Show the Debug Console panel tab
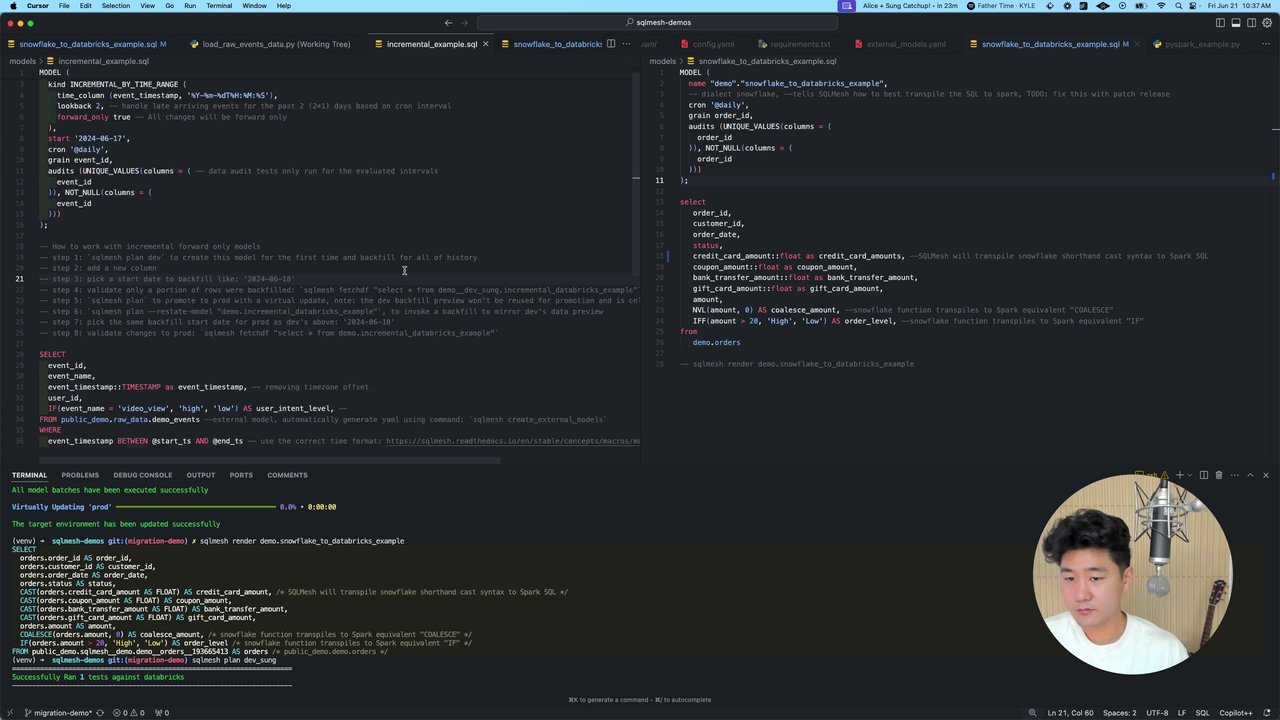This screenshot has height=720, width=1280. coord(142,475)
